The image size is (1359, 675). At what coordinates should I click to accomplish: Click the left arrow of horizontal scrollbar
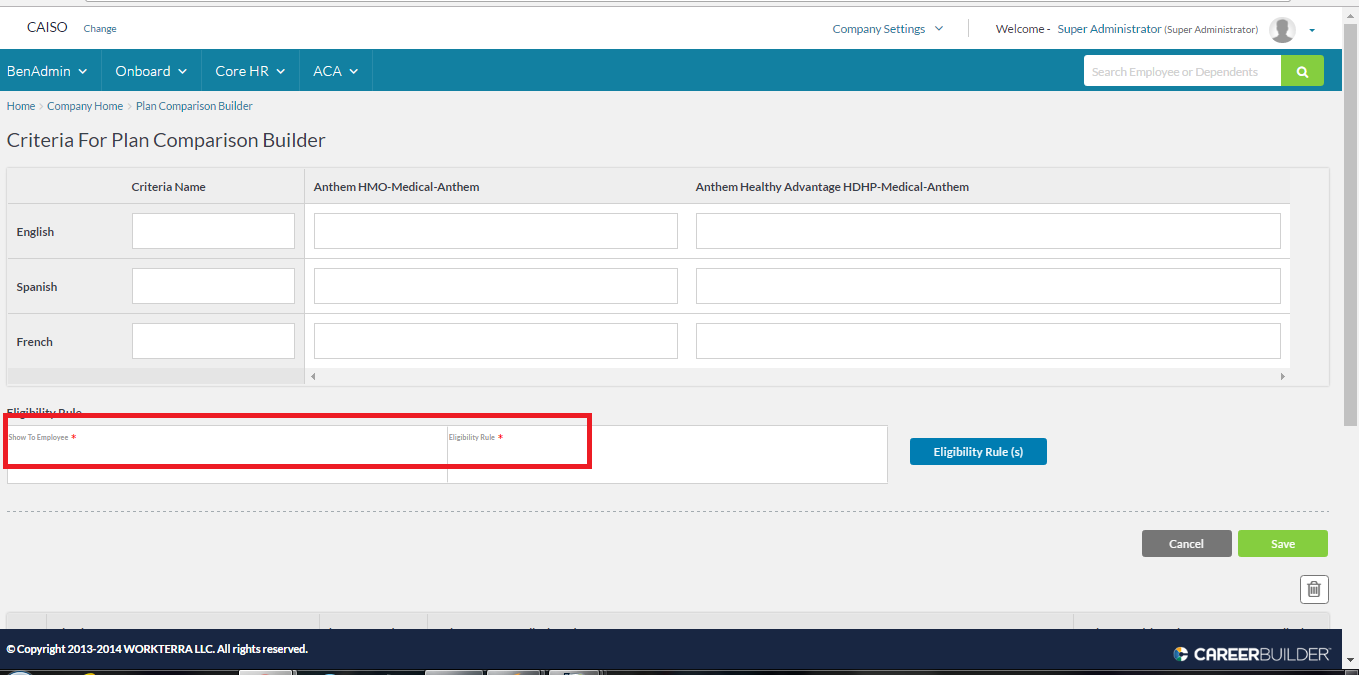tap(312, 377)
